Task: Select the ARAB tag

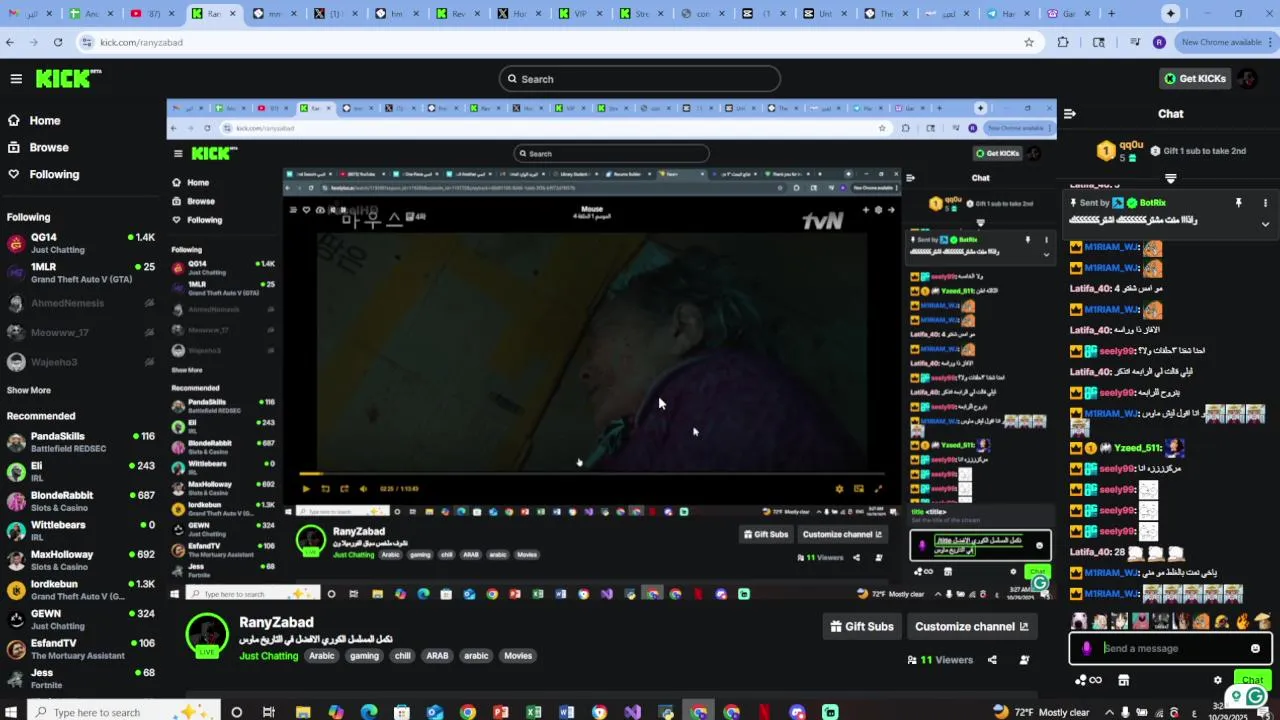Action: pyautogui.click(x=437, y=656)
